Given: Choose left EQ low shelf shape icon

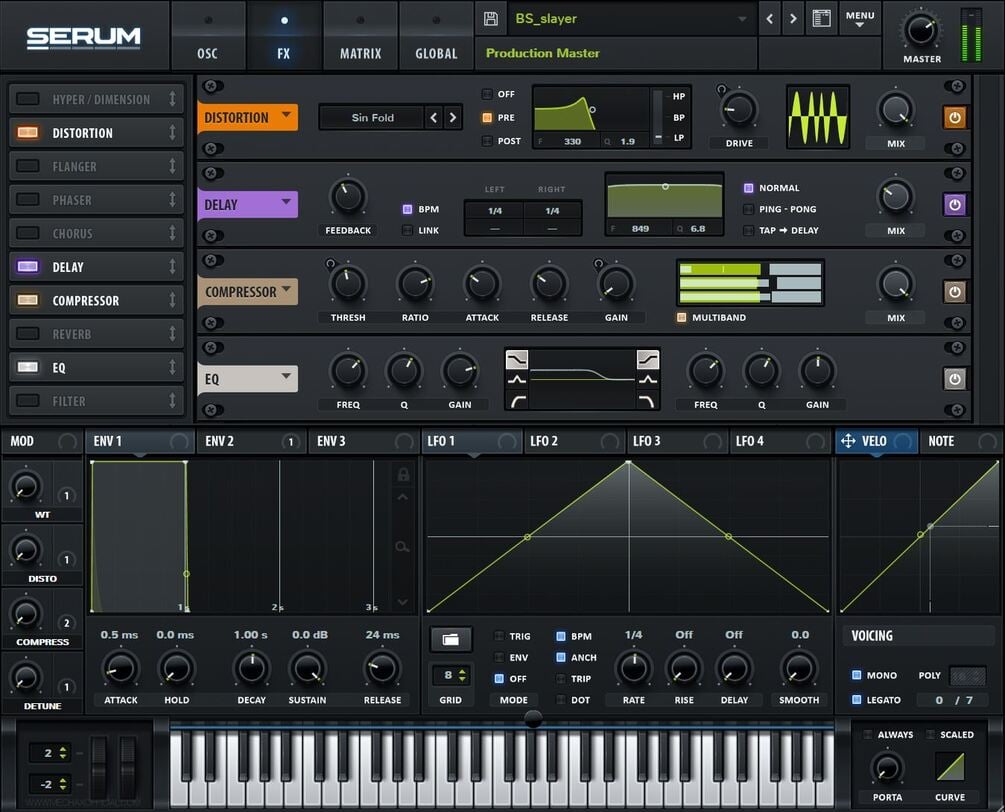Looking at the screenshot, I should pos(517,359).
